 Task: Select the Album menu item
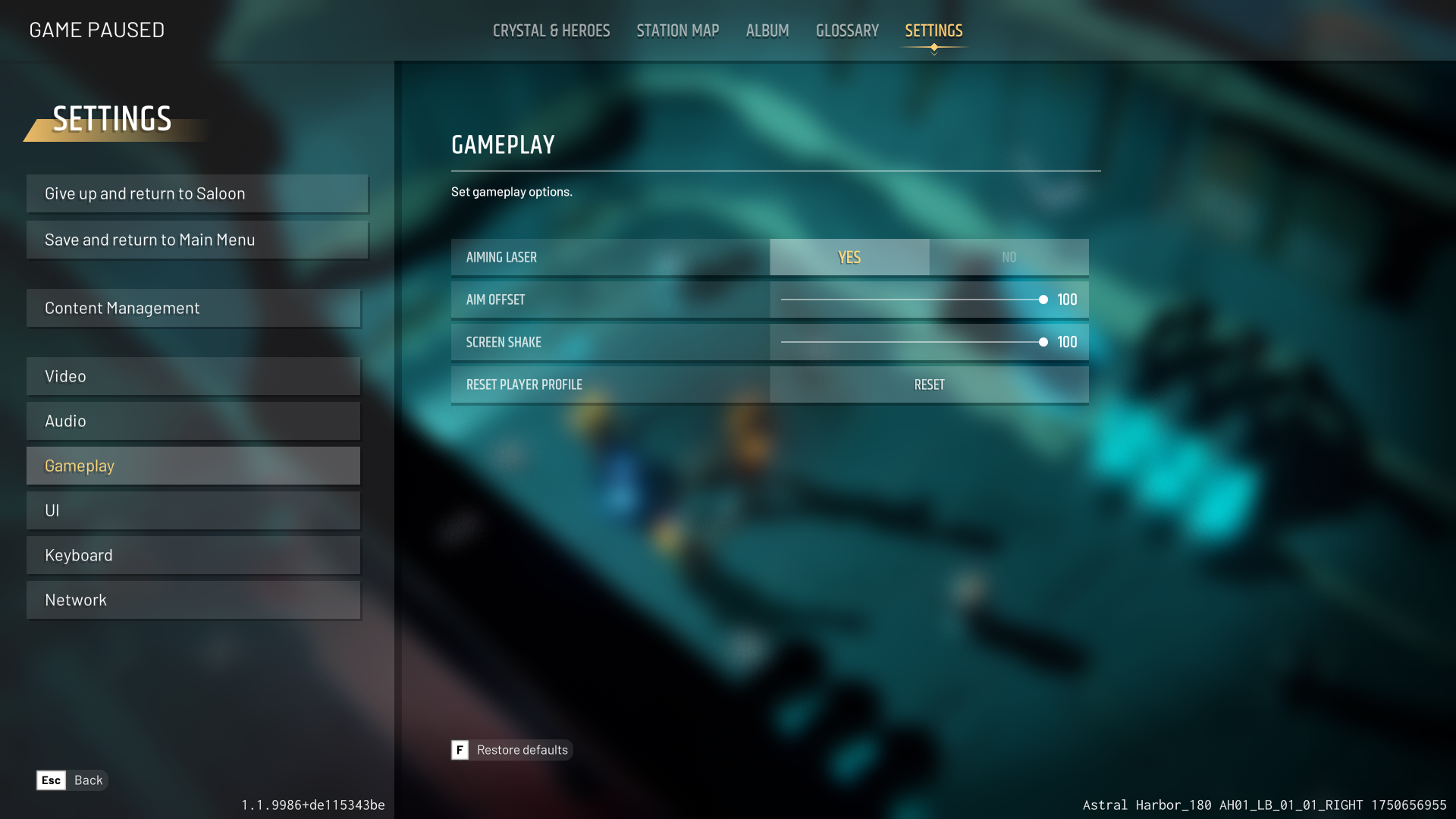[x=767, y=29]
